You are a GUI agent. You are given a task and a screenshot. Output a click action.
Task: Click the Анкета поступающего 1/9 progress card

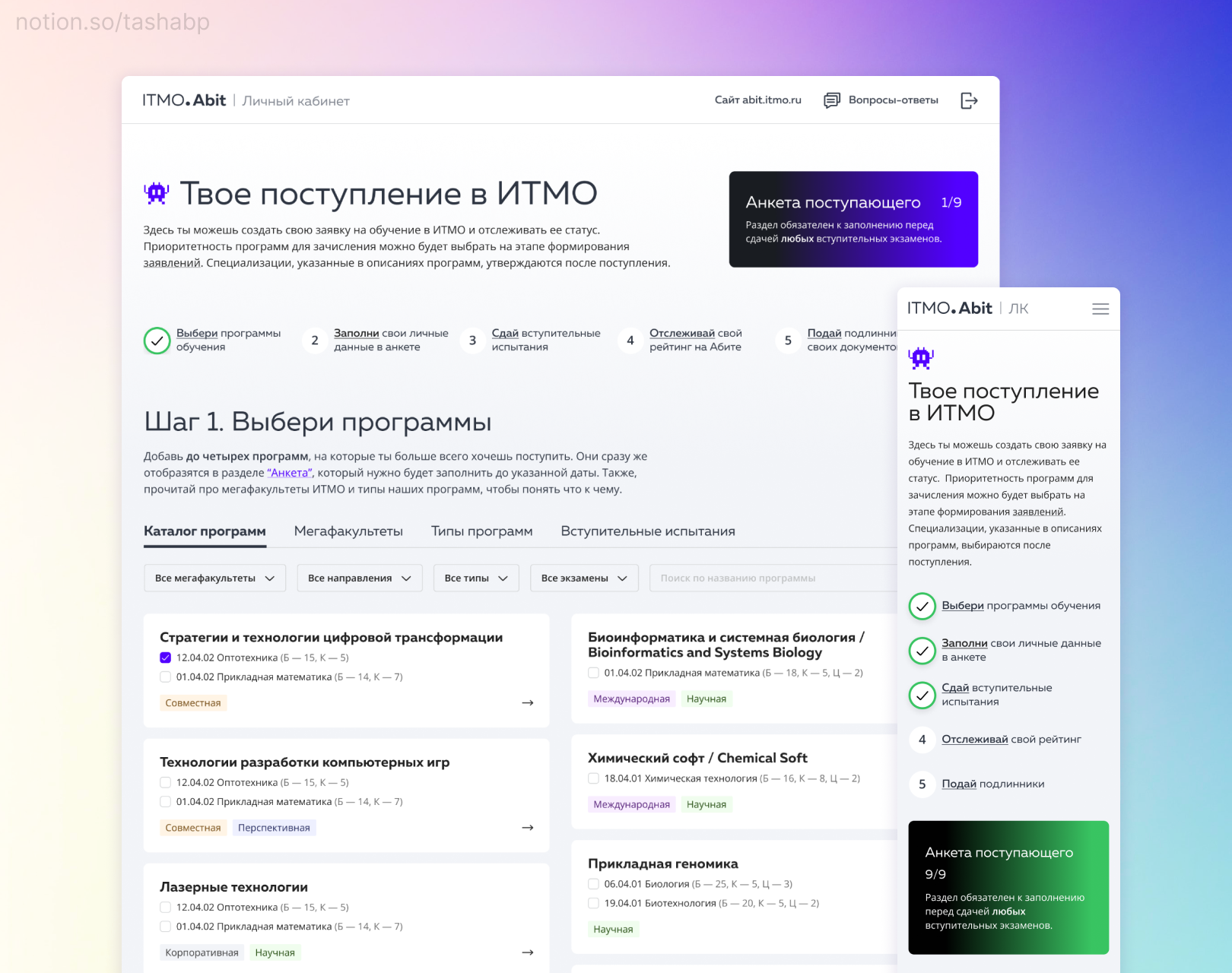click(x=853, y=219)
